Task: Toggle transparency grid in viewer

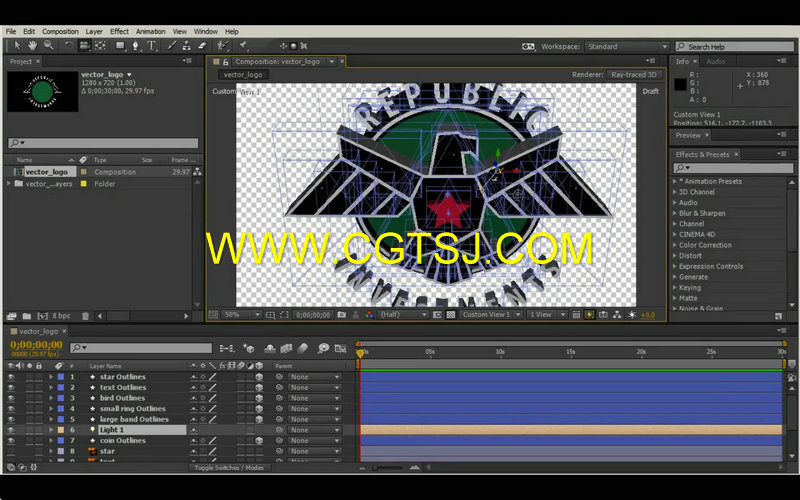Action: click(x=451, y=315)
